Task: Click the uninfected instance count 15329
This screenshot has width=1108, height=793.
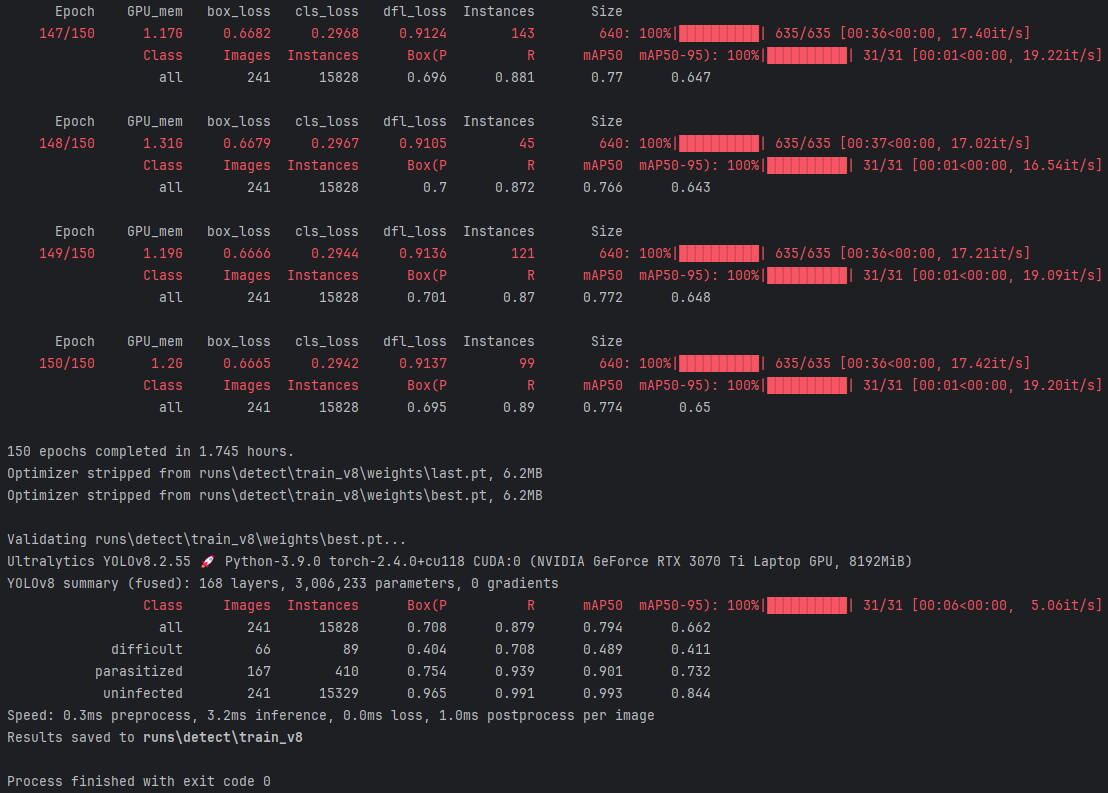Action: click(x=338, y=693)
